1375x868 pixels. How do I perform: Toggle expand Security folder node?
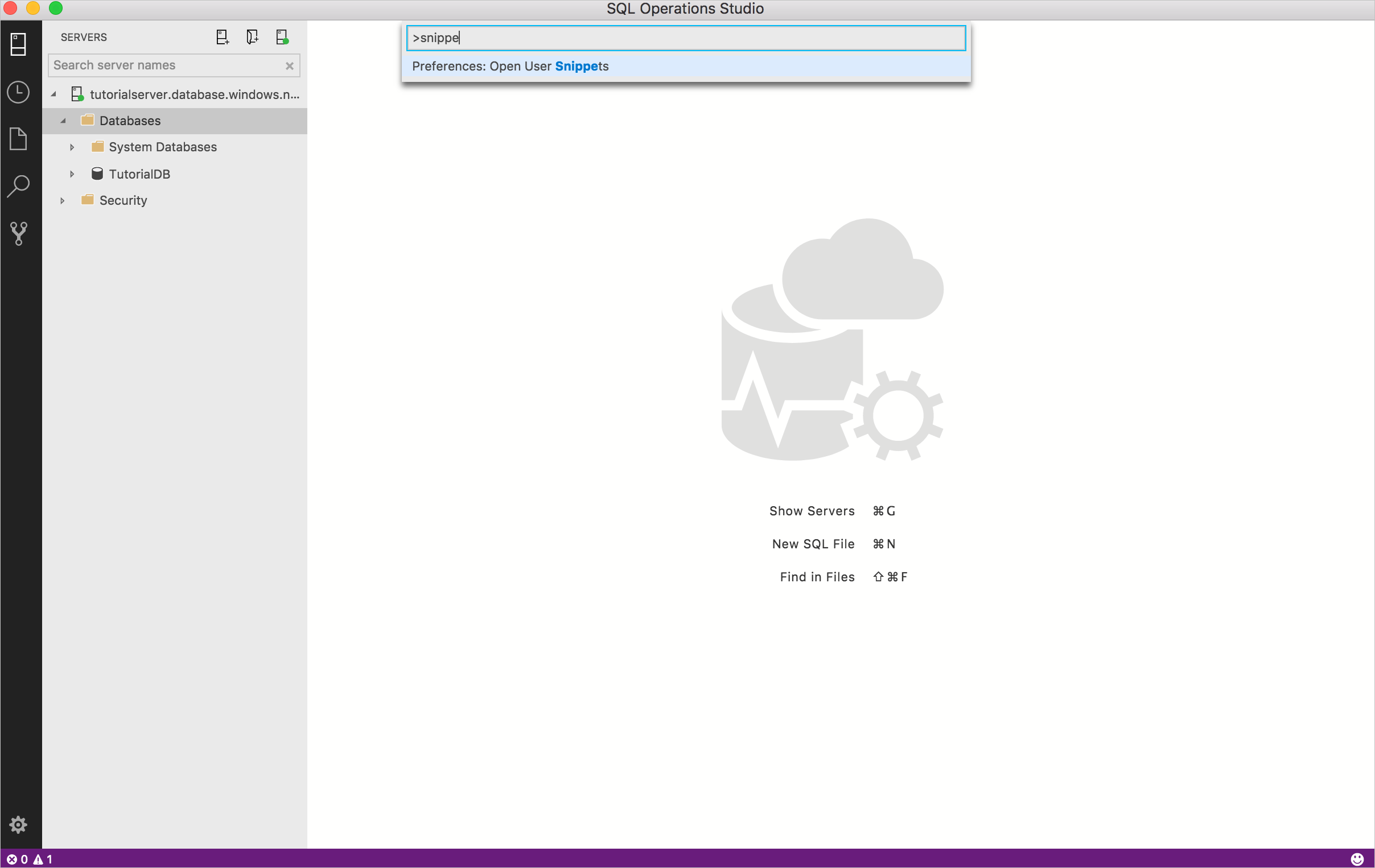(x=62, y=200)
